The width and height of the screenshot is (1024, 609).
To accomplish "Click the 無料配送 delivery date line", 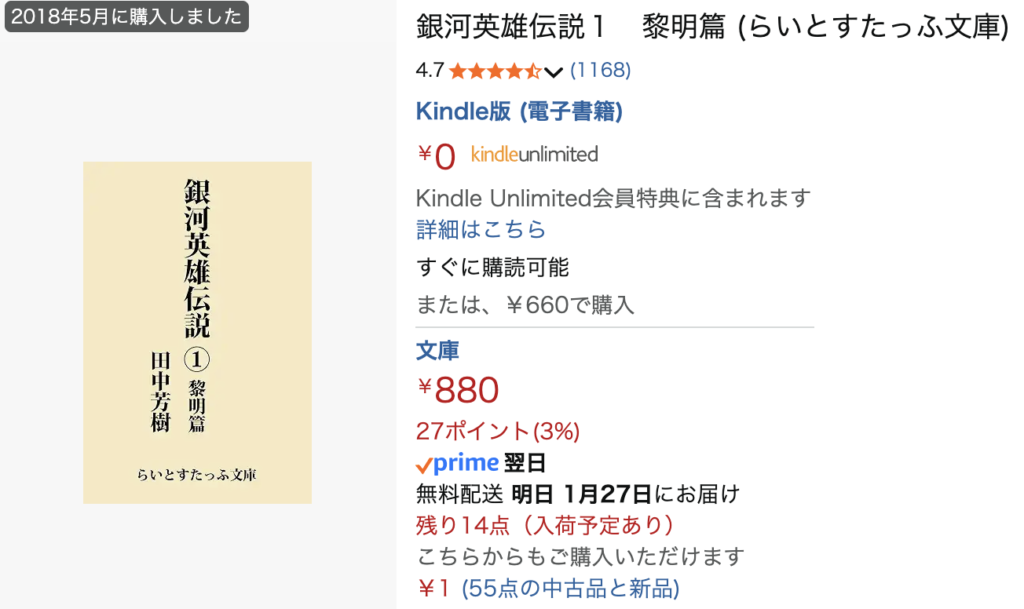I will coord(577,493).
